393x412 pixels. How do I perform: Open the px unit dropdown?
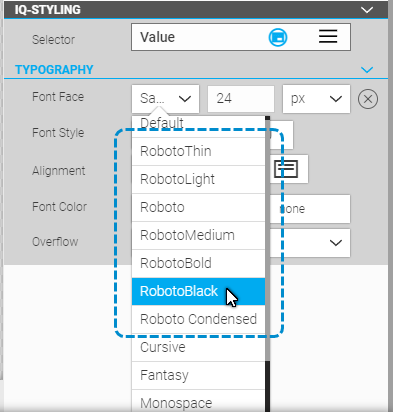(x=316, y=99)
